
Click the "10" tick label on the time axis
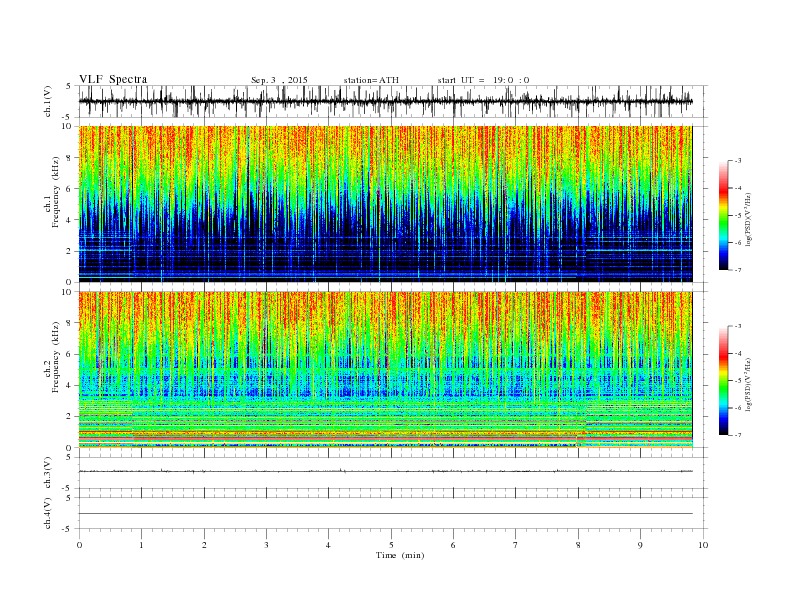point(703,545)
